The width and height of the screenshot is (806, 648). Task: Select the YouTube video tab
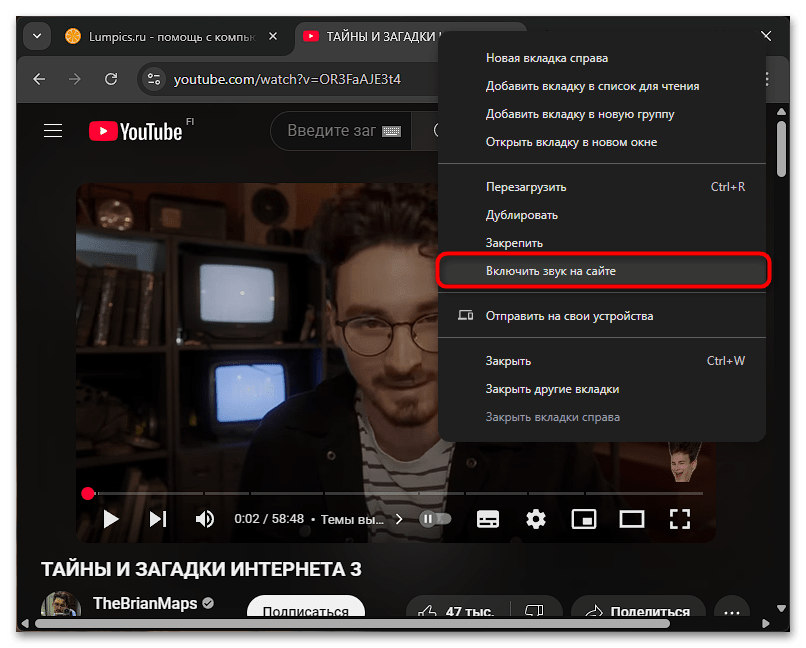[x=367, y=36]
